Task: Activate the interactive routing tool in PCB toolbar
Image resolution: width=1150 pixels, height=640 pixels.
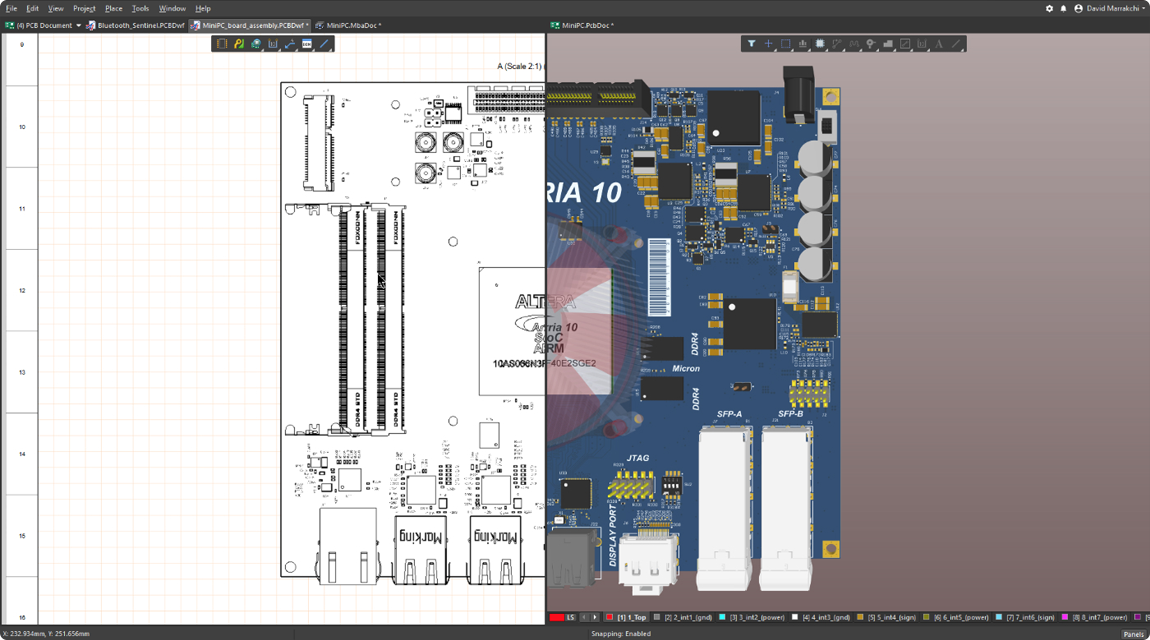Action: 837,44
